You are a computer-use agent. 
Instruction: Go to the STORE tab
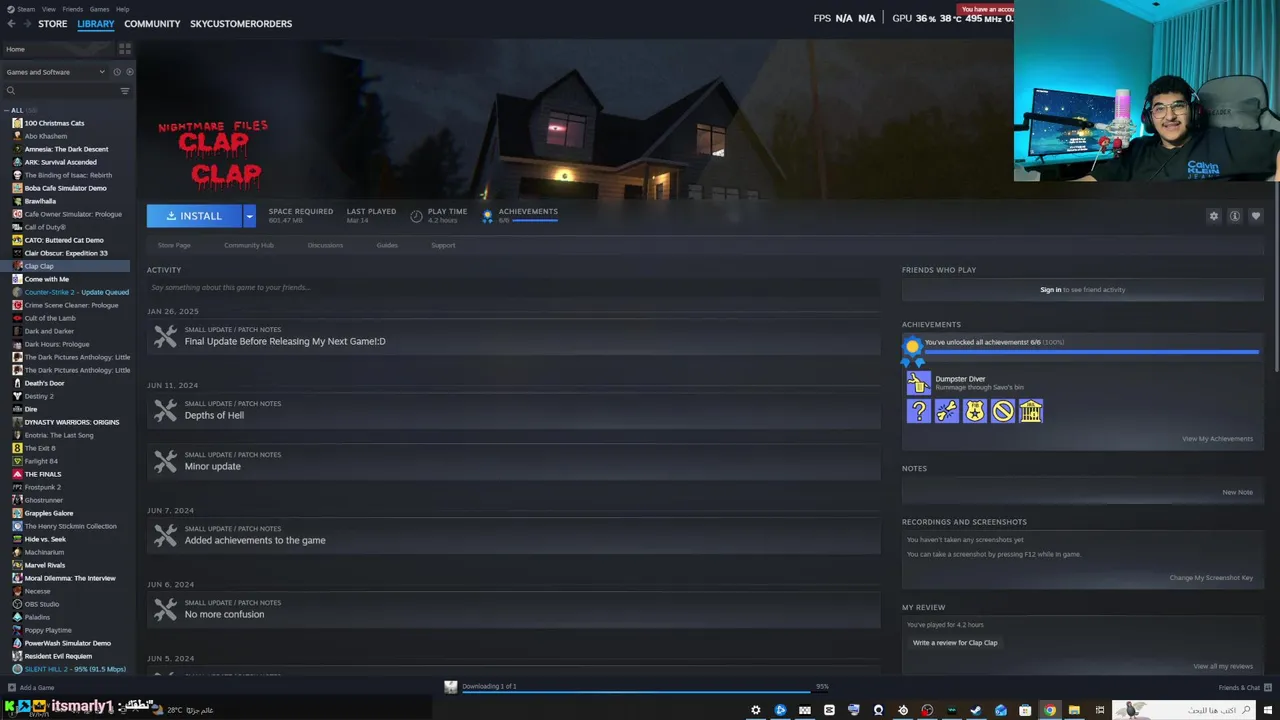tap(53, 24)
